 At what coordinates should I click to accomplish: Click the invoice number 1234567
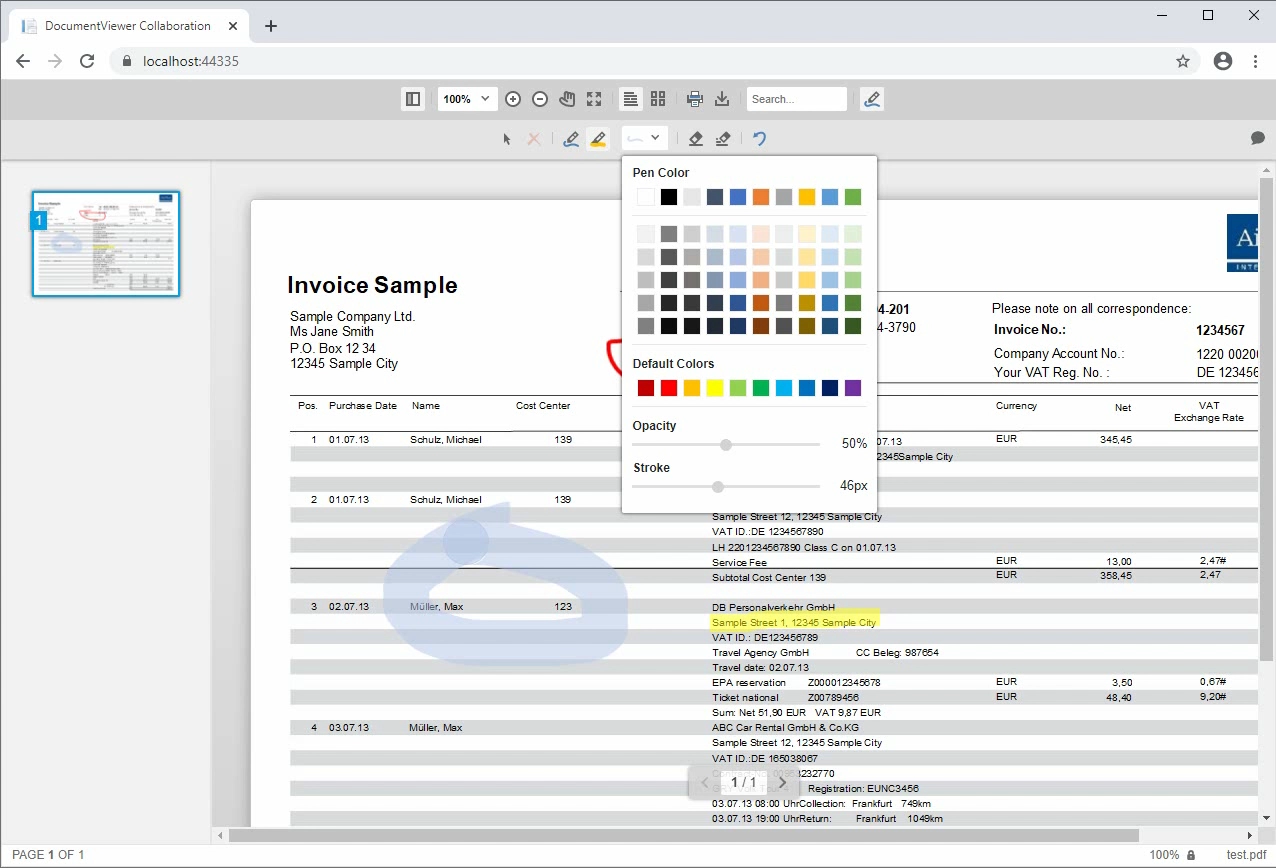pos(1220,330)
